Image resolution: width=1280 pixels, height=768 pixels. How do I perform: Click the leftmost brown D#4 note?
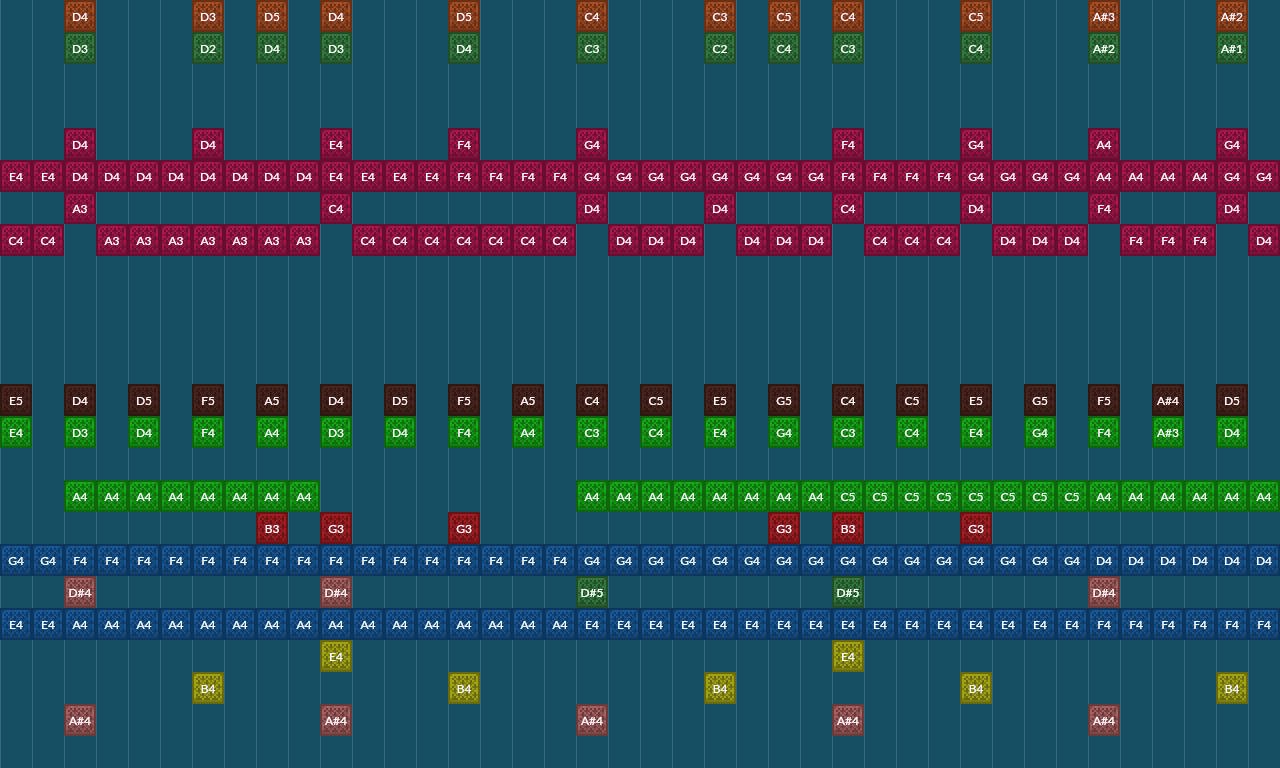point(79,592)
